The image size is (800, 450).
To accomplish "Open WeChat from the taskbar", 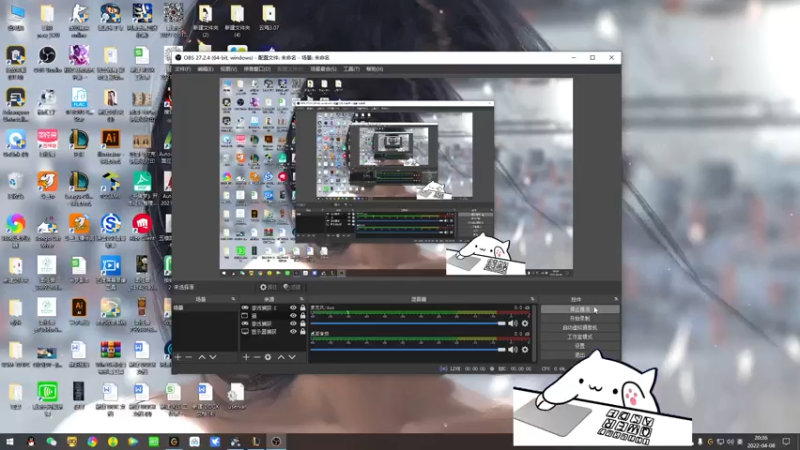I will coord(52,441).
